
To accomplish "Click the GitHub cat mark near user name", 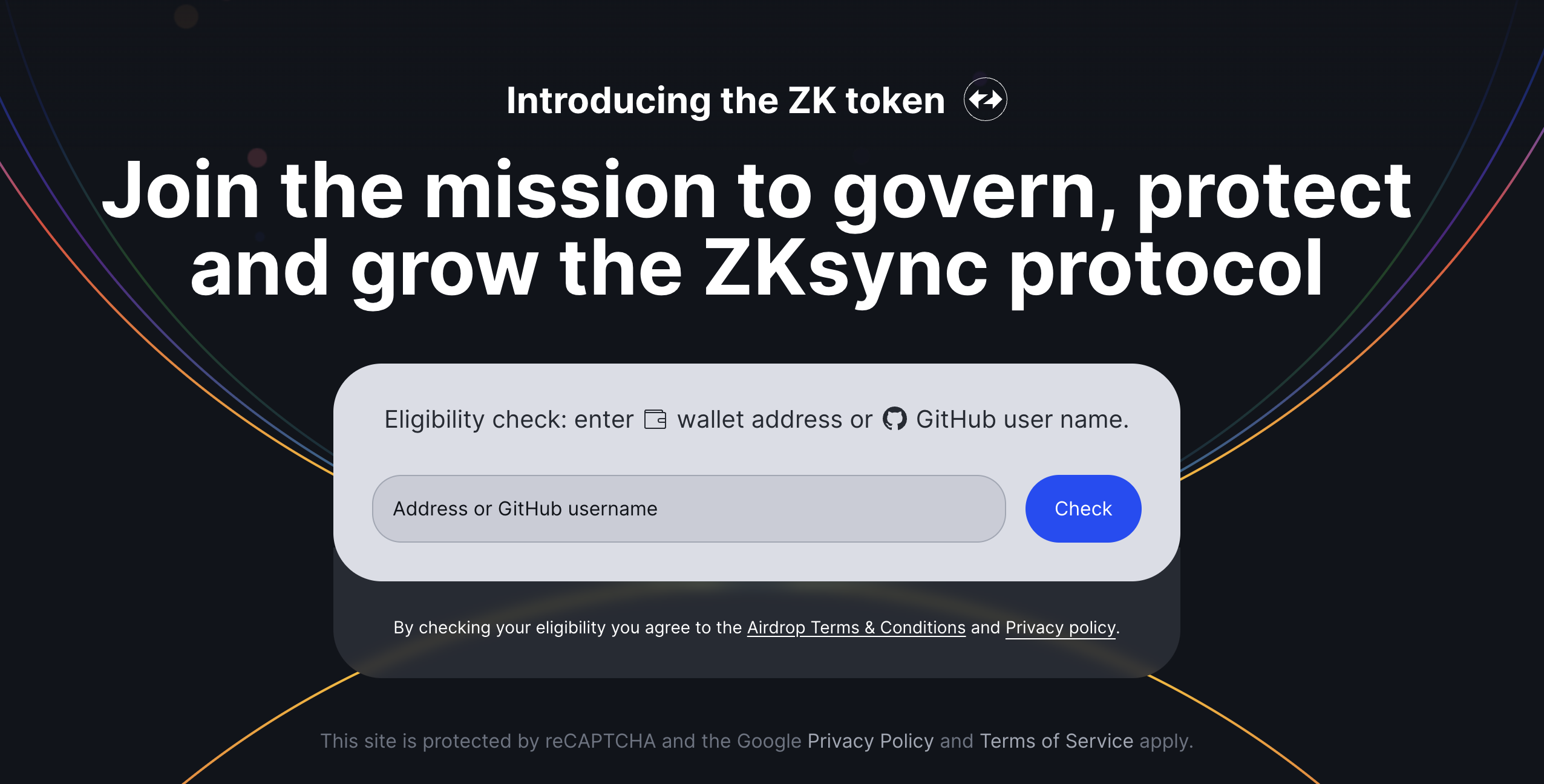I will pyautogui.click(x=894, y=418).
